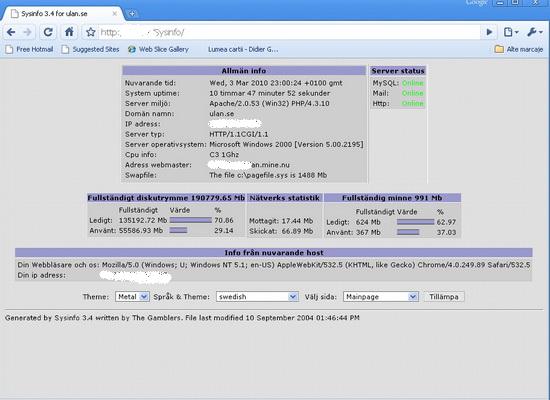Click the Ledigt disk space progress bar
Image resolution: width=550 pixels, height=400 pixels.
coord(190,220)
